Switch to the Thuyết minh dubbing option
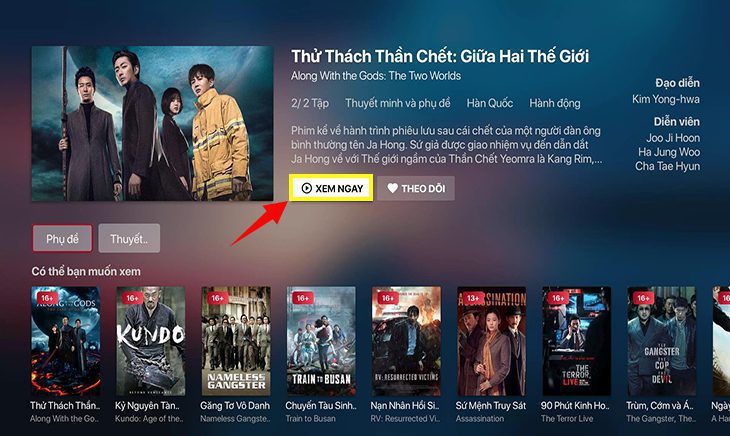 (129, 238)
